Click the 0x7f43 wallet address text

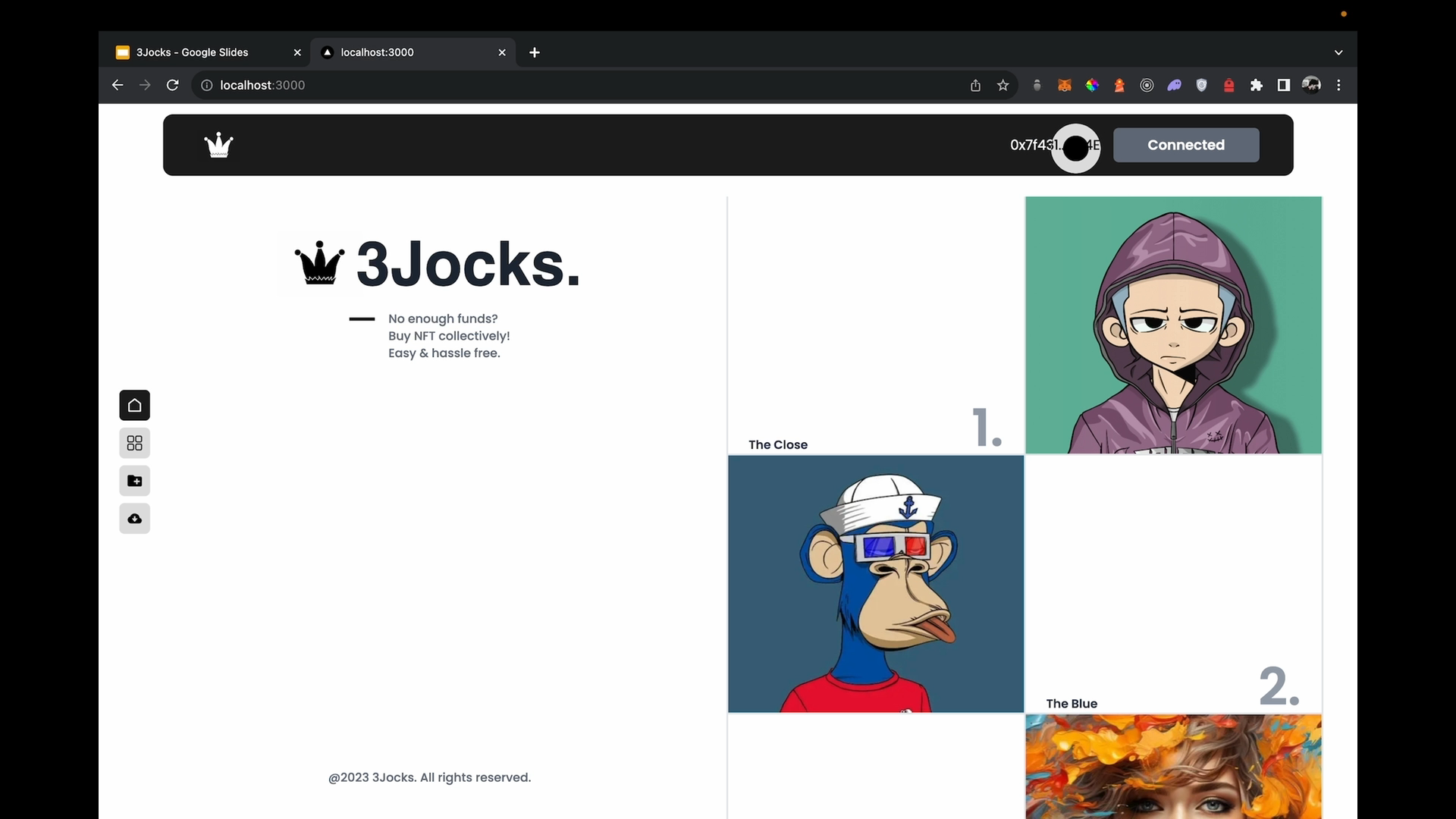(1055, 145)
